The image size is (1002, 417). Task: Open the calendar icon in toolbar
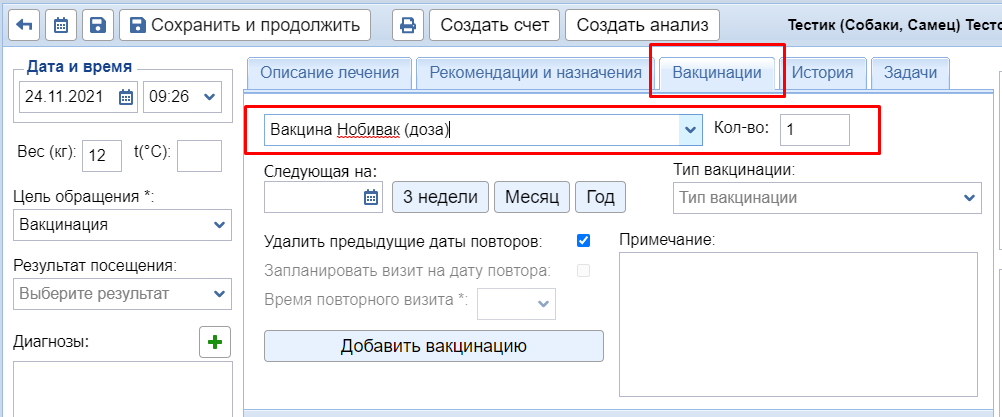coord(61,25)
